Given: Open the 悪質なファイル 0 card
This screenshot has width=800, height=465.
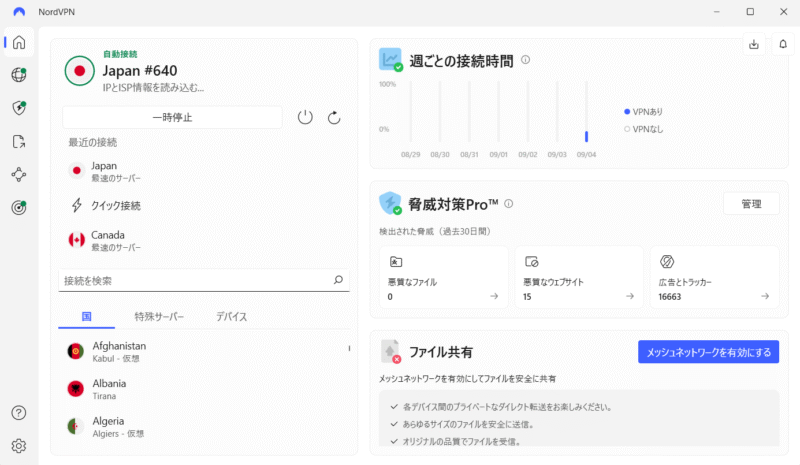Looking at the screenshot, I should click(x=443, y=277).
